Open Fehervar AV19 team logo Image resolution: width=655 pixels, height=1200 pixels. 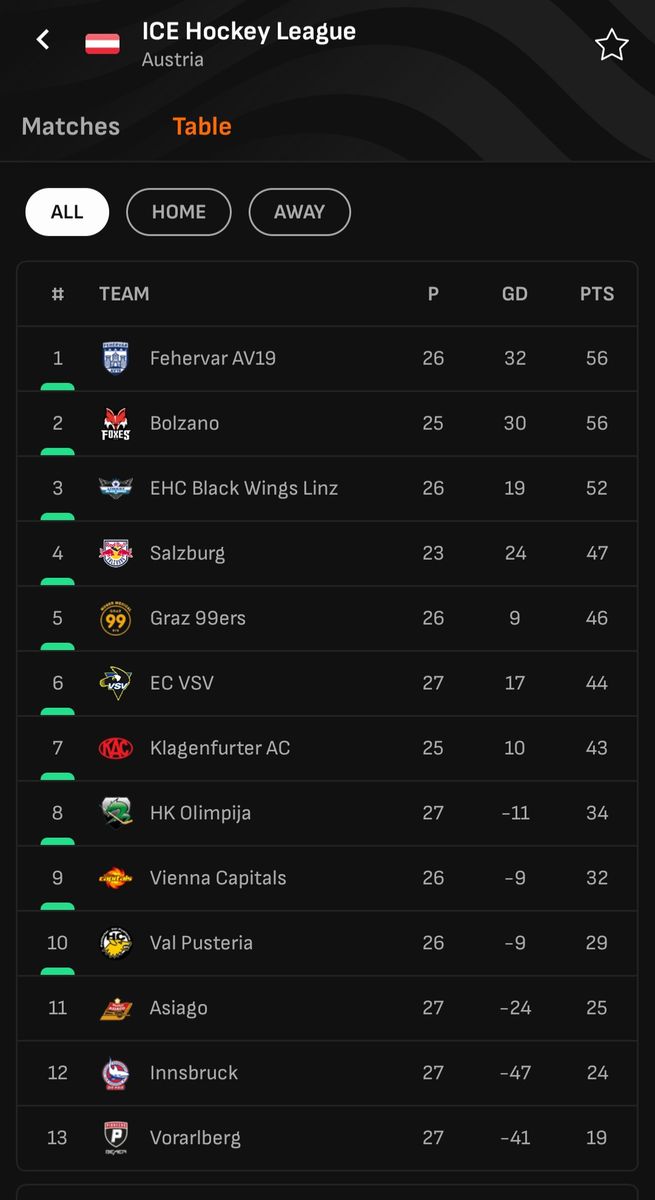click(x=116, y=358)
